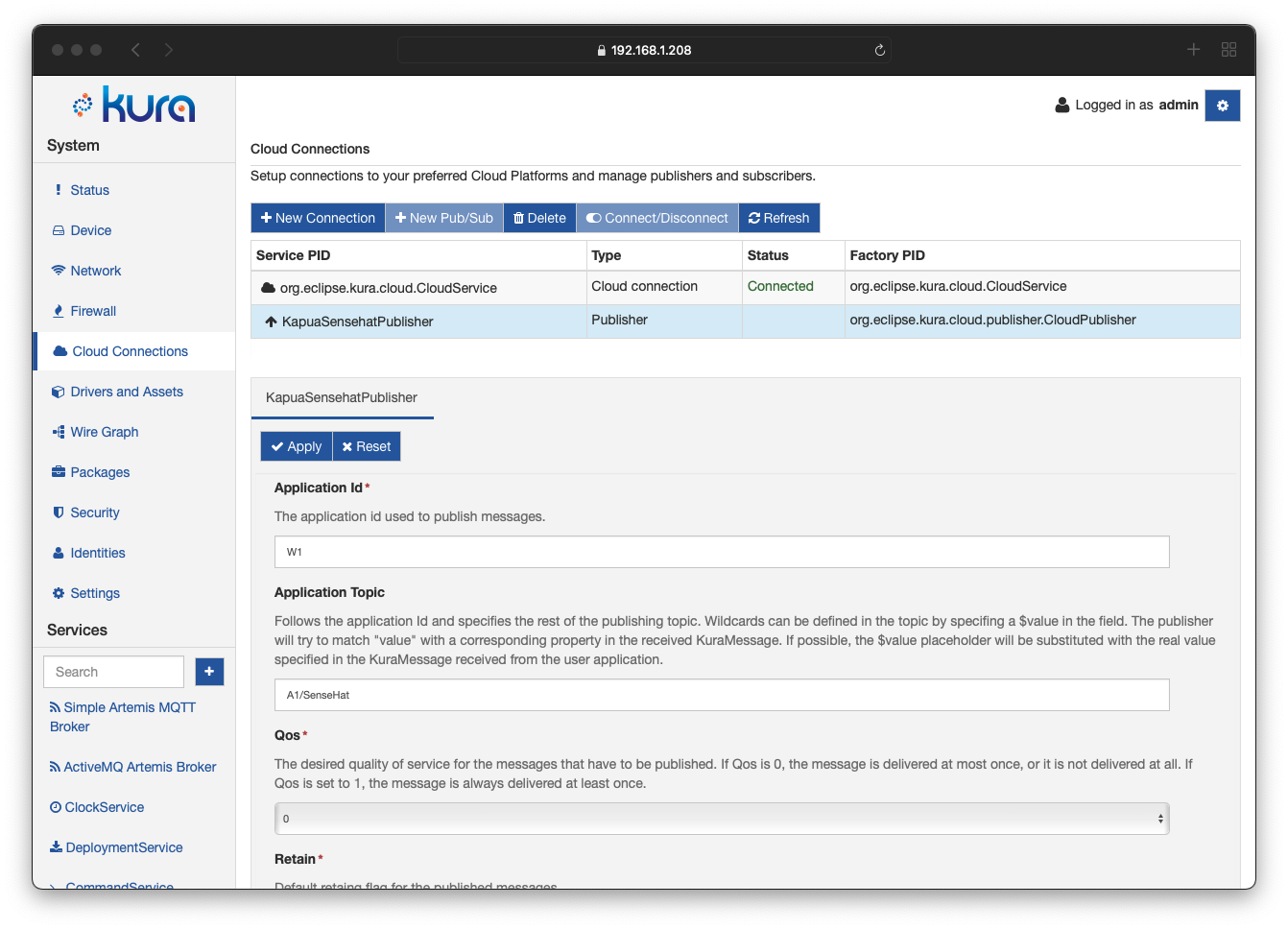Apply the publisher configuration
This screenshot has width=1288, height=929.
(297, 446)
